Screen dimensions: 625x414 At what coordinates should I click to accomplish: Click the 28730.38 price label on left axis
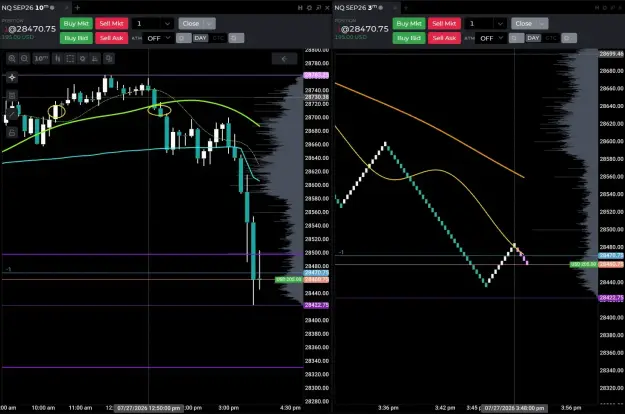(x=317, y=97)
